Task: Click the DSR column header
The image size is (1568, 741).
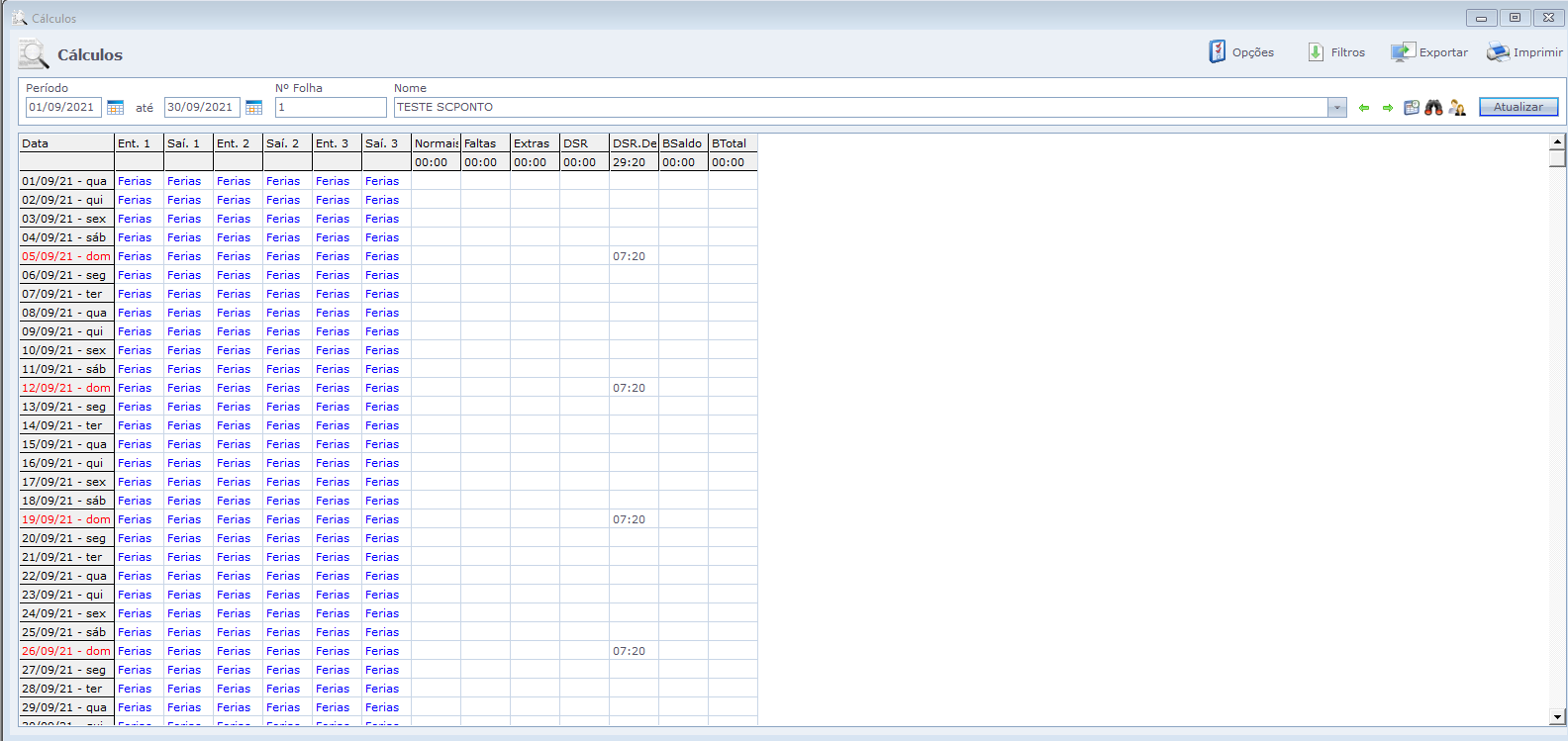Action: coord(584,143)
